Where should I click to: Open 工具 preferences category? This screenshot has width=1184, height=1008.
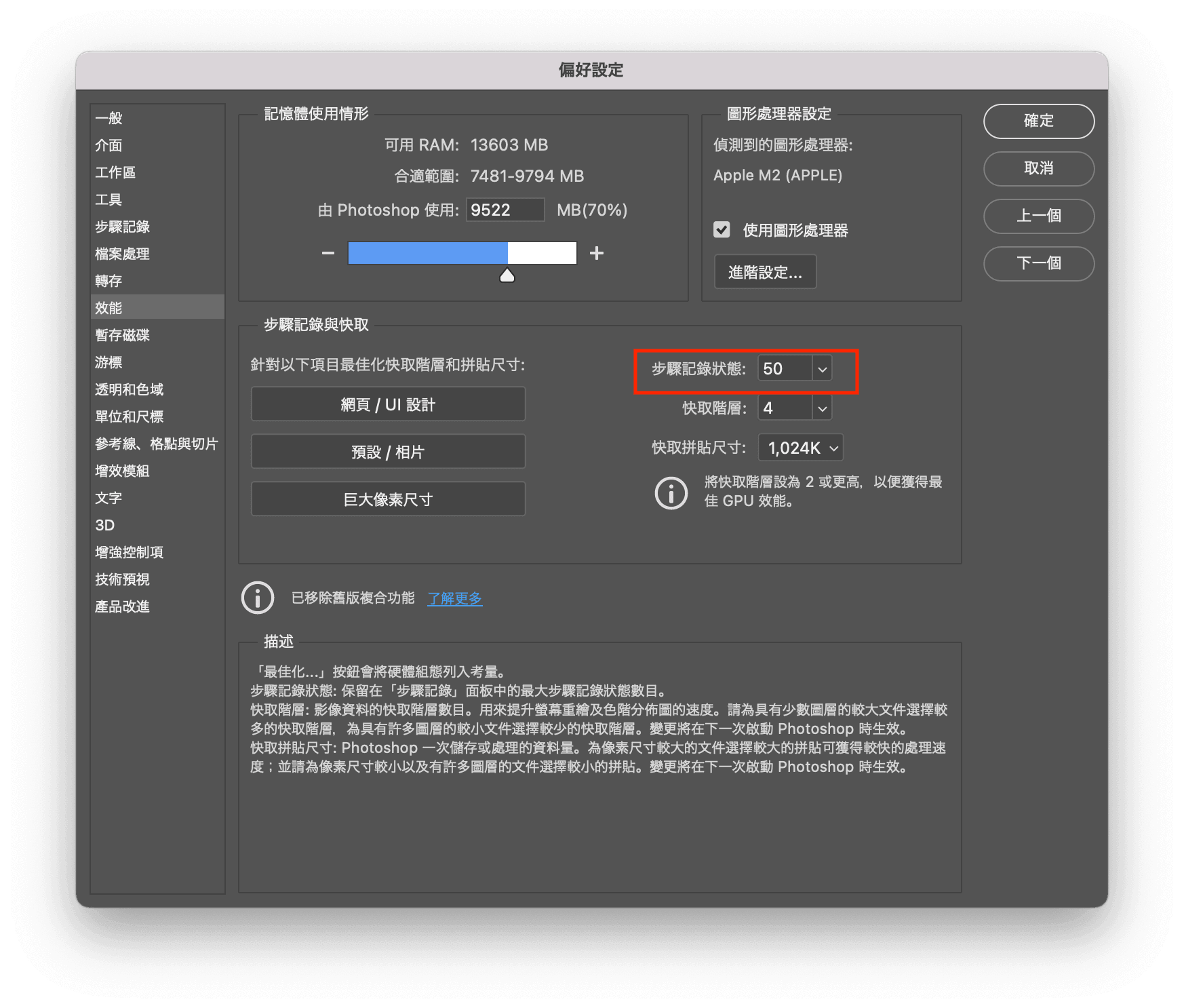click(x=157, y=199)
